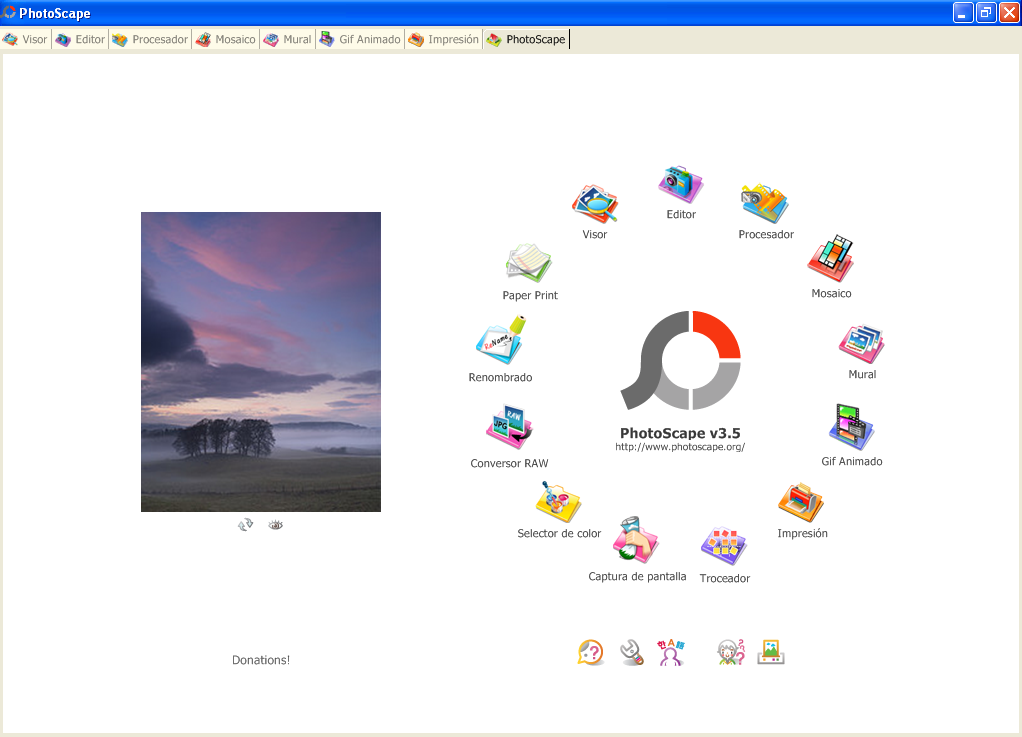This screenshot has width=1022, height=737.
Task: Click the Donations! link
Action: 260,660
